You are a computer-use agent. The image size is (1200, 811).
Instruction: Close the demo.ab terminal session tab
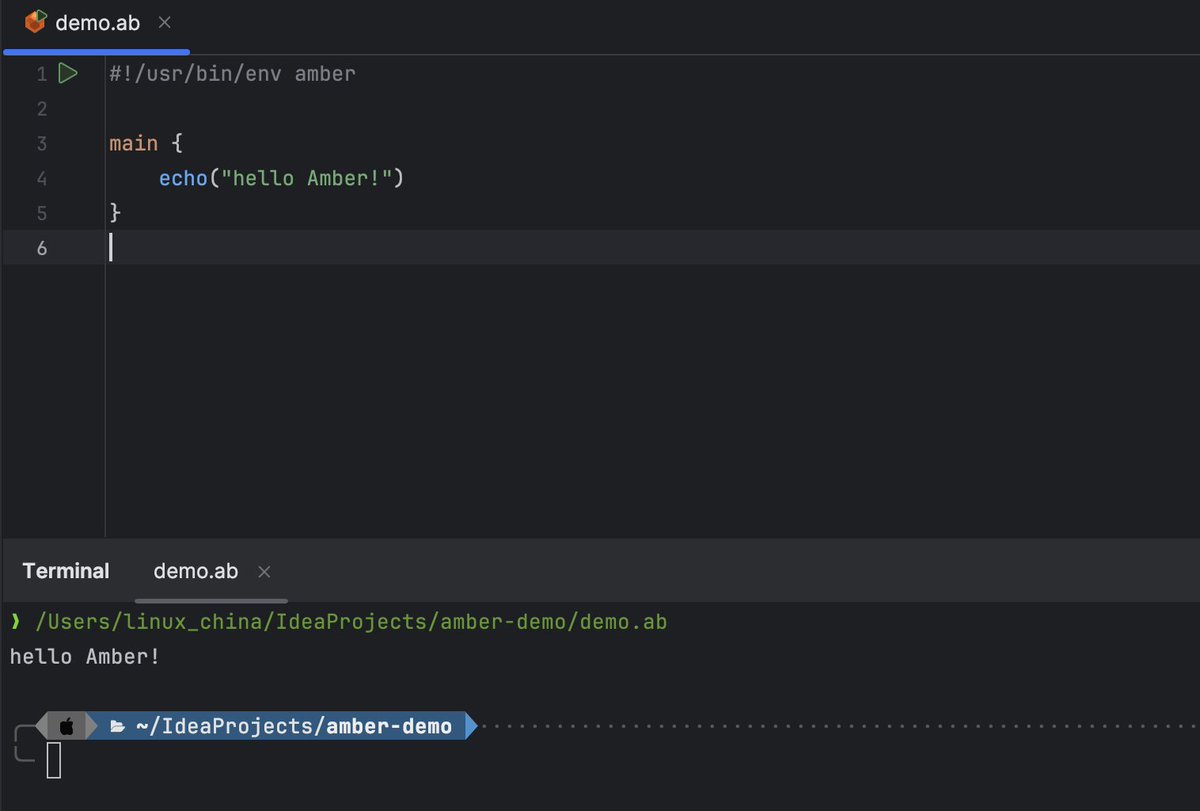click(264, 572)
